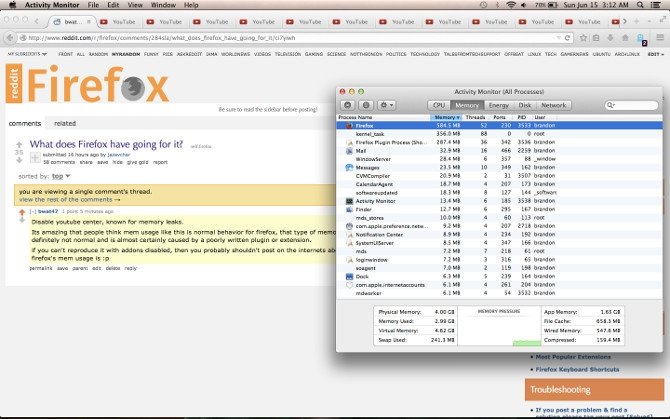Open the sorted by top dropdown
The height and width of the screenshot is (419, 670).
[61, 176]
